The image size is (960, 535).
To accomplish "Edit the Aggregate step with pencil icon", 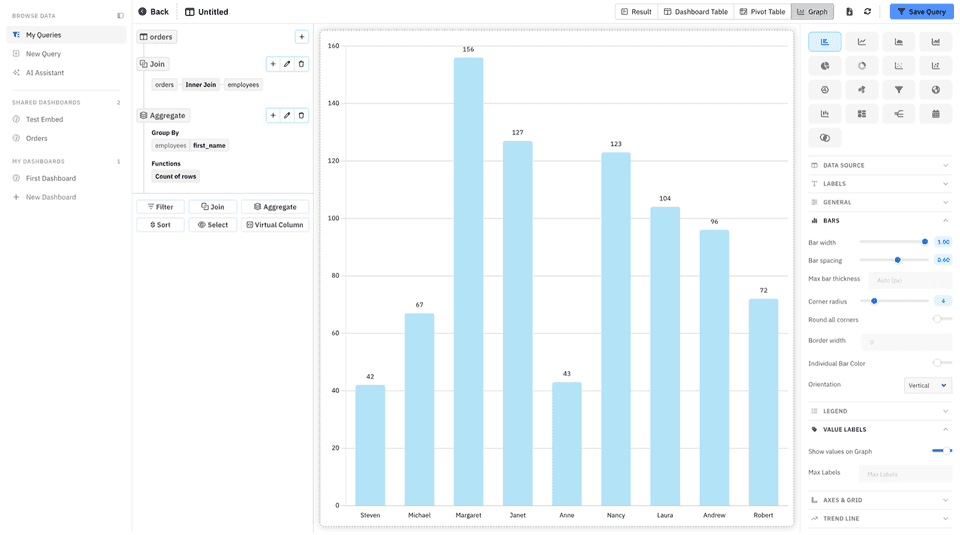I will [x=287, y=115].
